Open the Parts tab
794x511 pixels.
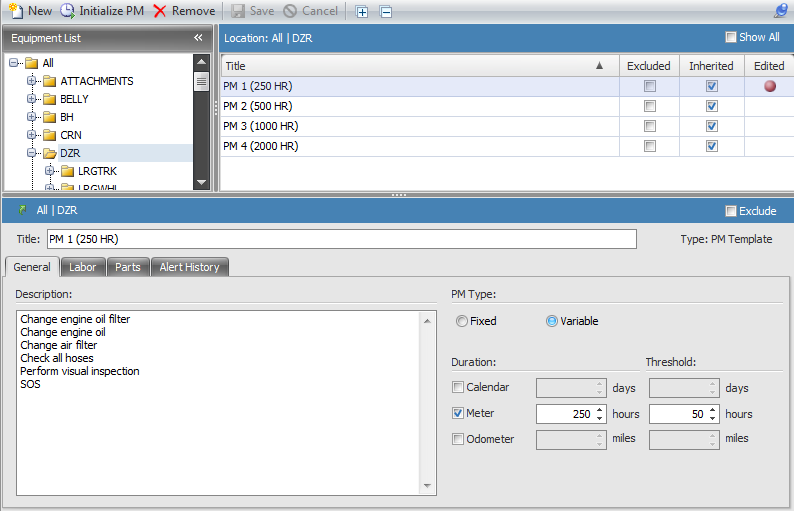point(128,267)
